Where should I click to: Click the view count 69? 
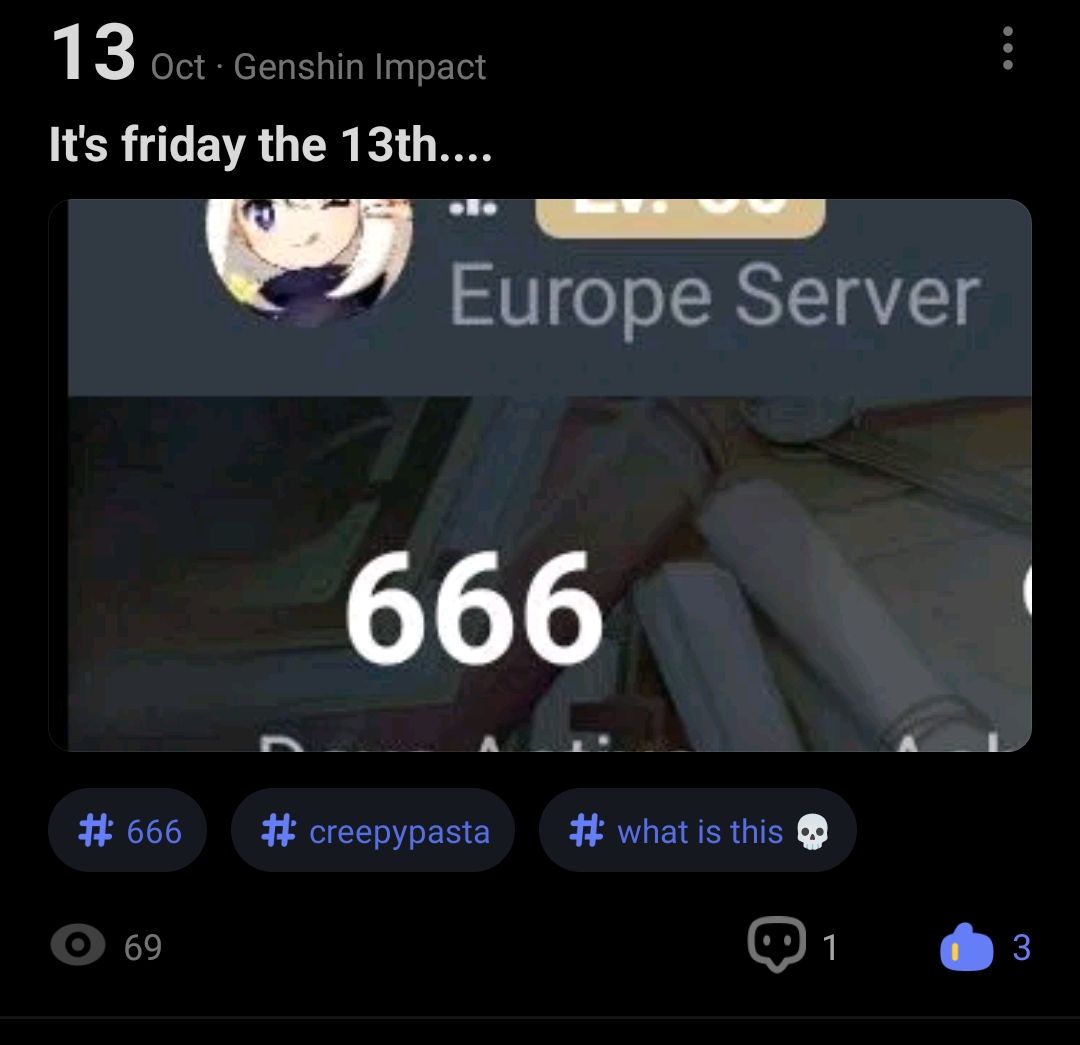tap(143, 947)
